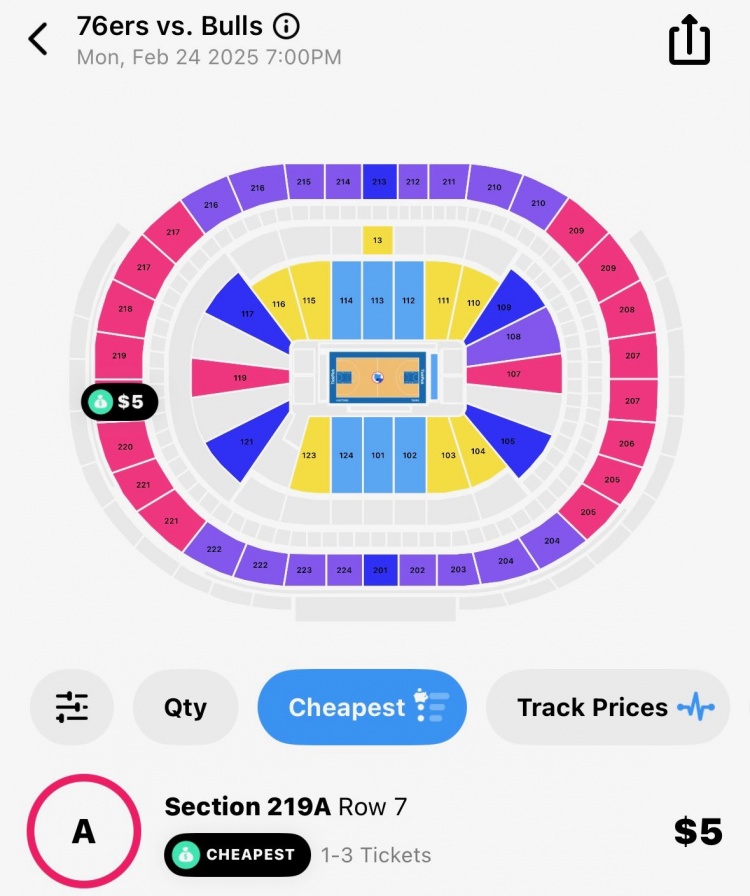Pick the yellow section 13 block
Image resolution: width=750 pixels, height=896 pixels.
tap(377, 240)
